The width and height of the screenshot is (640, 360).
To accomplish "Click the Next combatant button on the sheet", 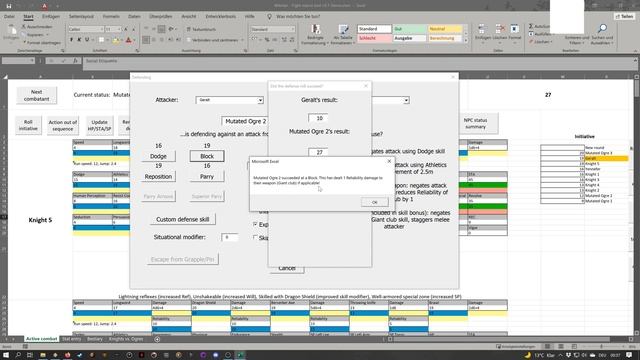I will tap(36, 95).
